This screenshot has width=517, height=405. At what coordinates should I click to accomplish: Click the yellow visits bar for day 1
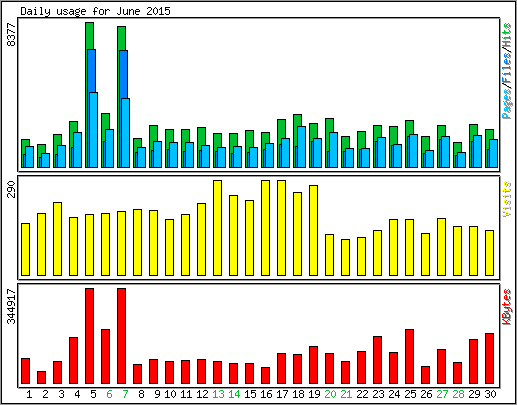(x=25, y=249)
